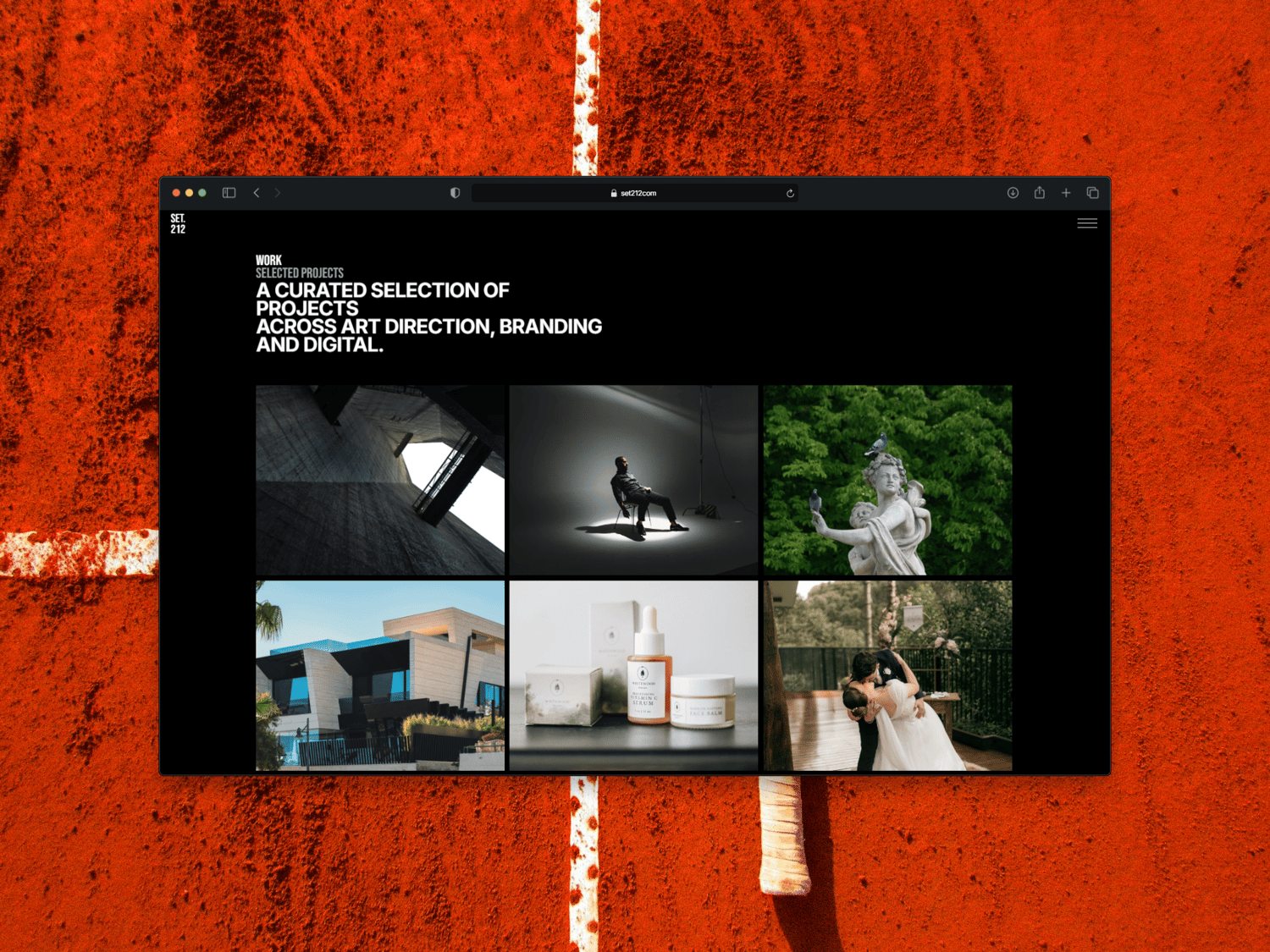
Task: Show downloads with the download icon
Action: 1013,193
